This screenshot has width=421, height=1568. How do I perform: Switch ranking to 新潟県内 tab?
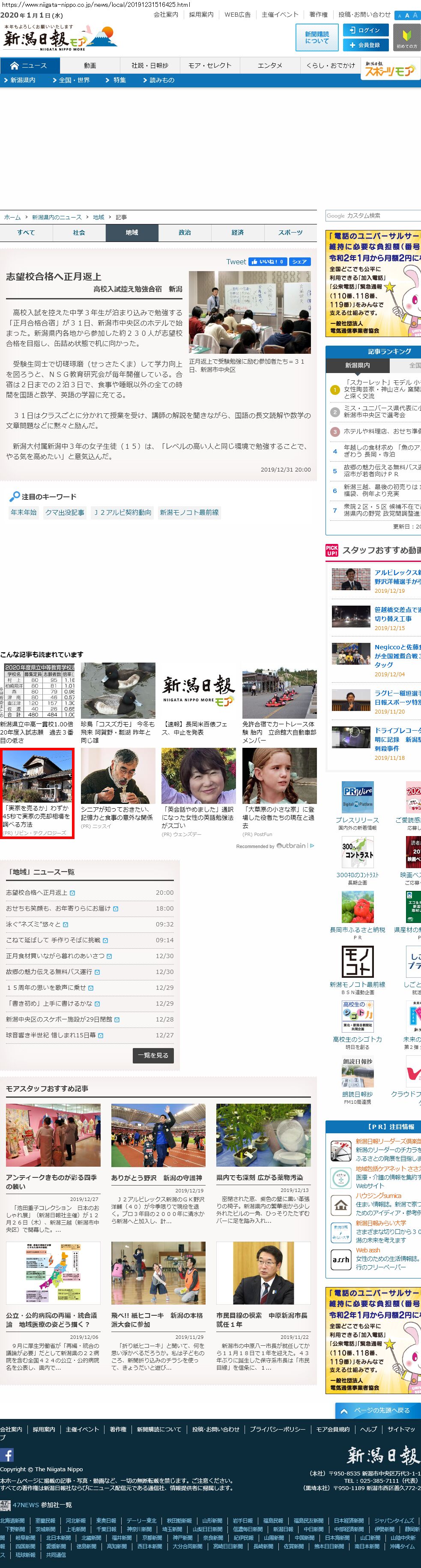coord(357,365)
